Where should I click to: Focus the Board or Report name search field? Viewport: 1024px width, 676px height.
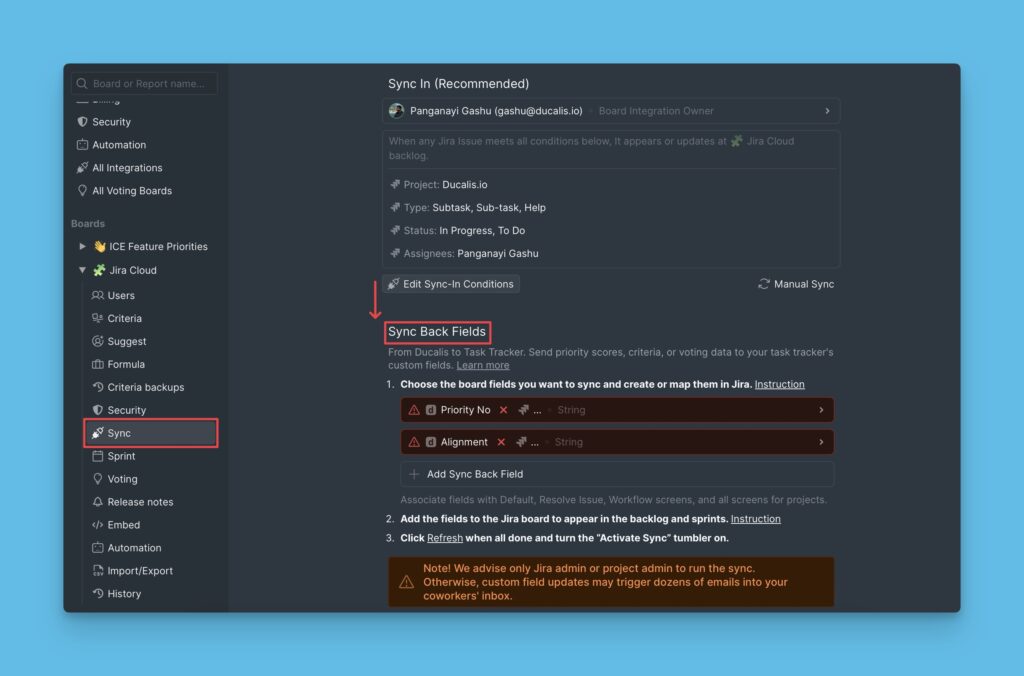tap(150, 84)
